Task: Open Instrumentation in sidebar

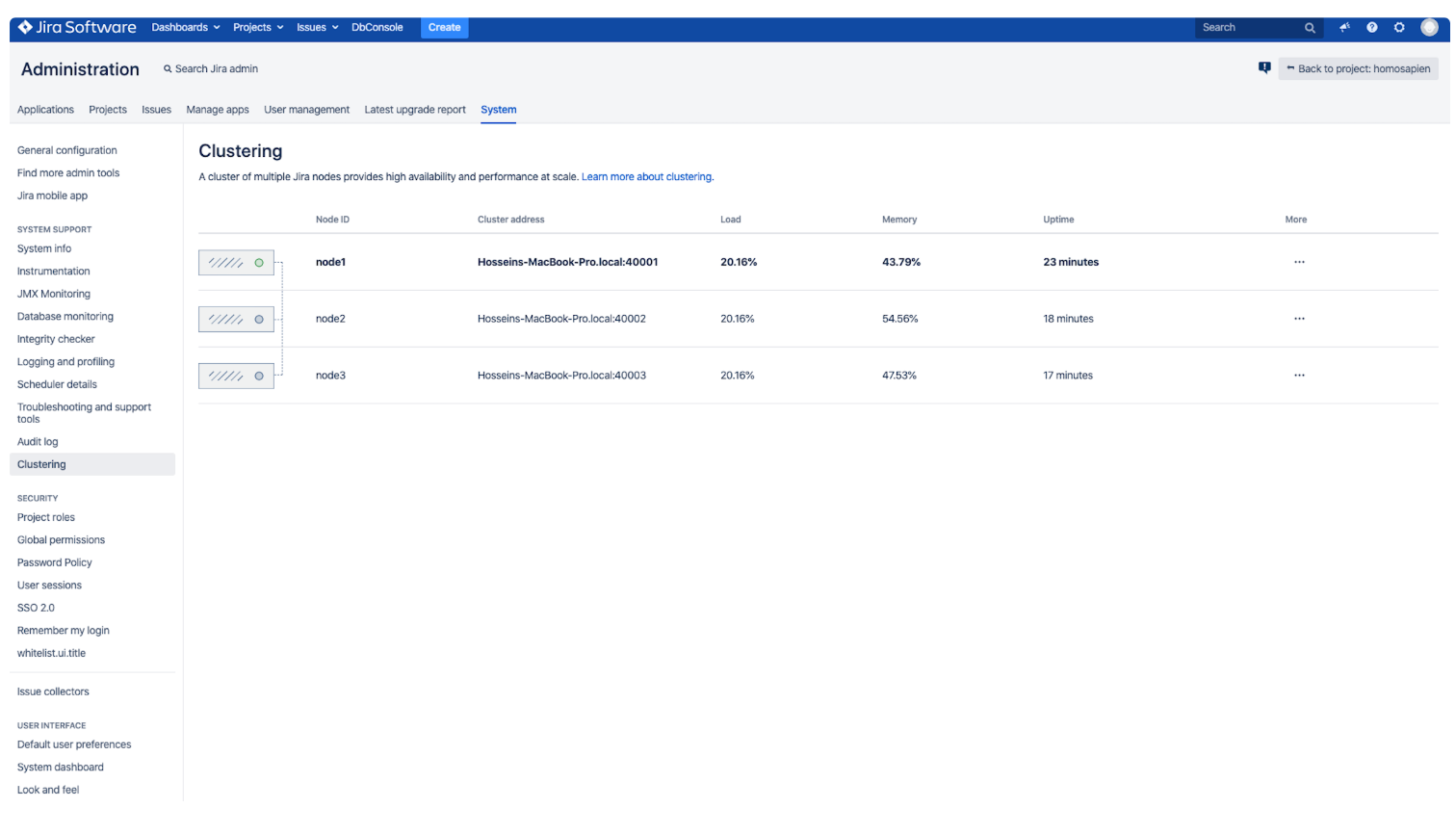Action: pos(54,272)
